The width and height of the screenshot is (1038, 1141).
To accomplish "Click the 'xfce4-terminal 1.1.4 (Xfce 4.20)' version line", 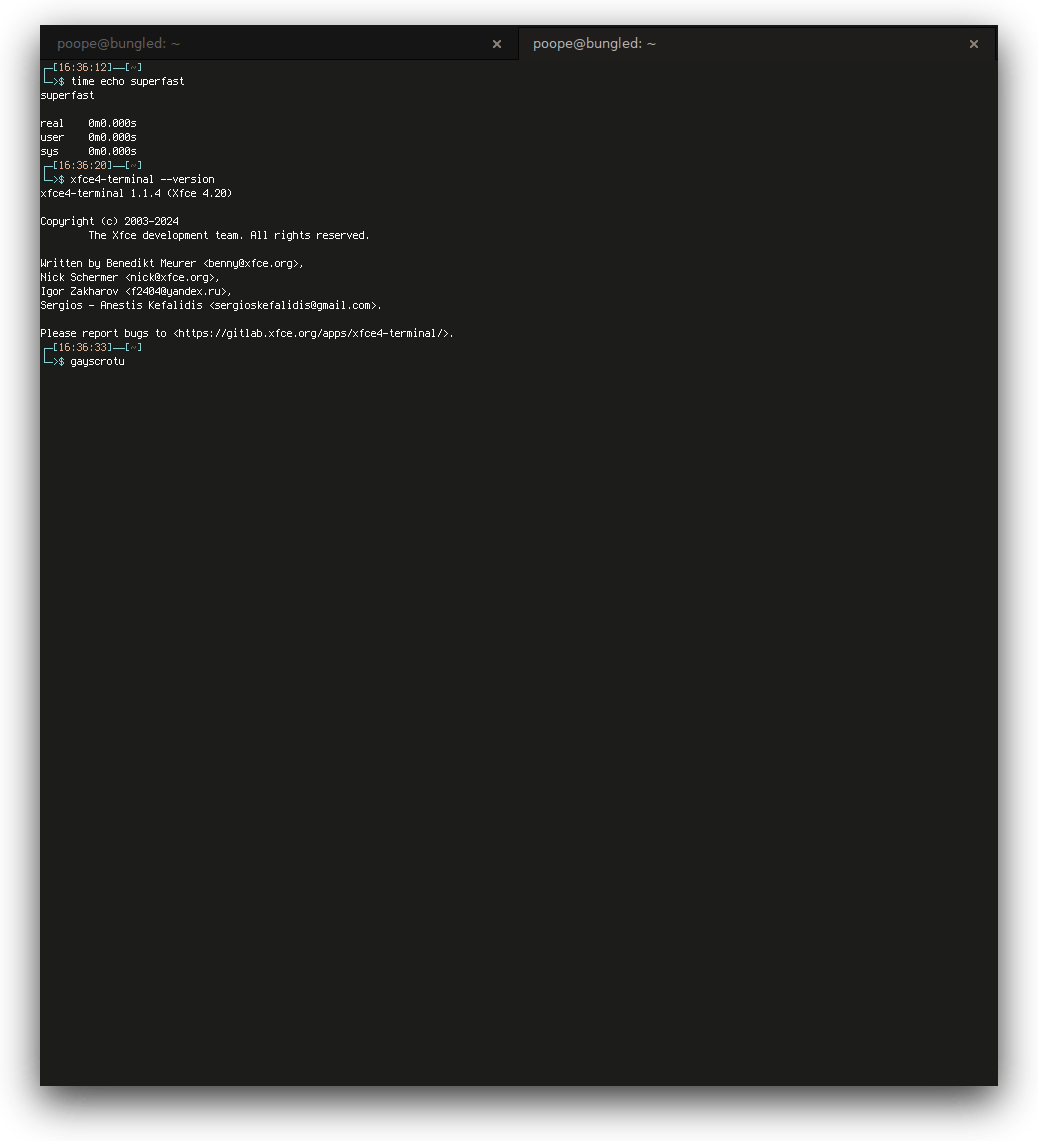I will click(136, 194).
